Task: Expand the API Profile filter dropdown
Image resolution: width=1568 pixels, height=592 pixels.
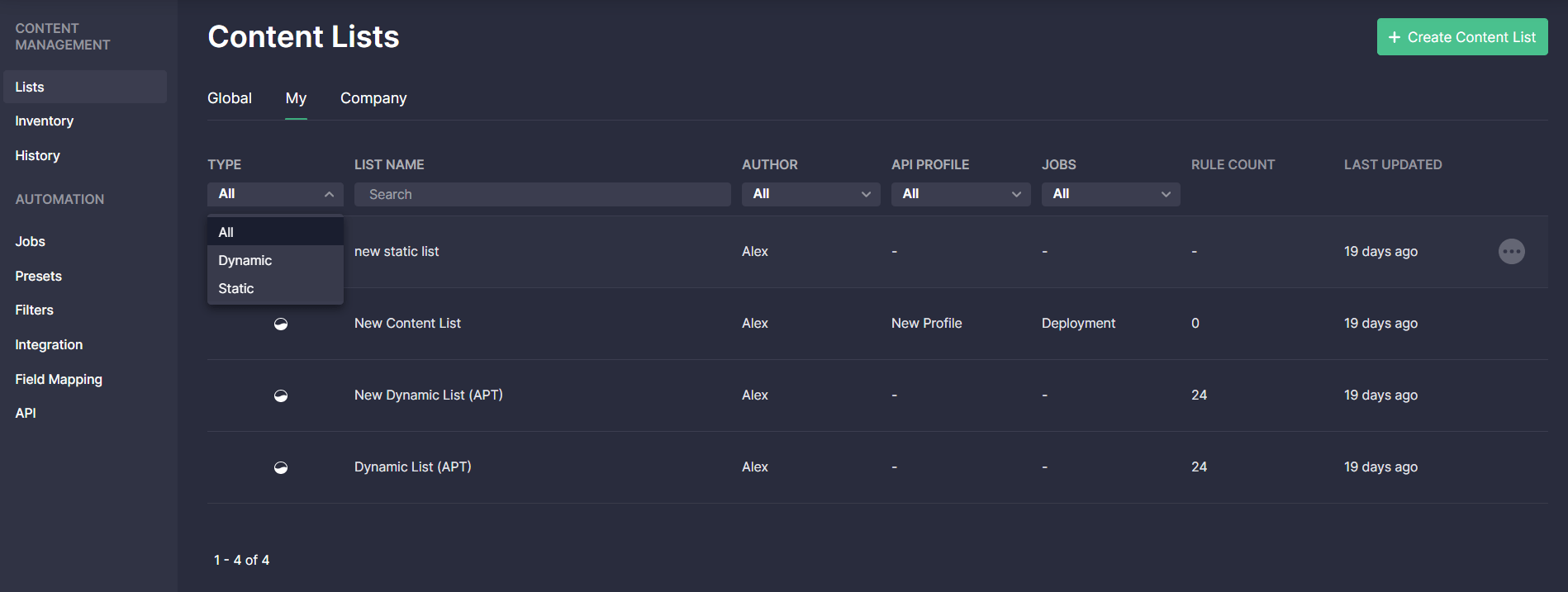Action: [x=960, y=194]
